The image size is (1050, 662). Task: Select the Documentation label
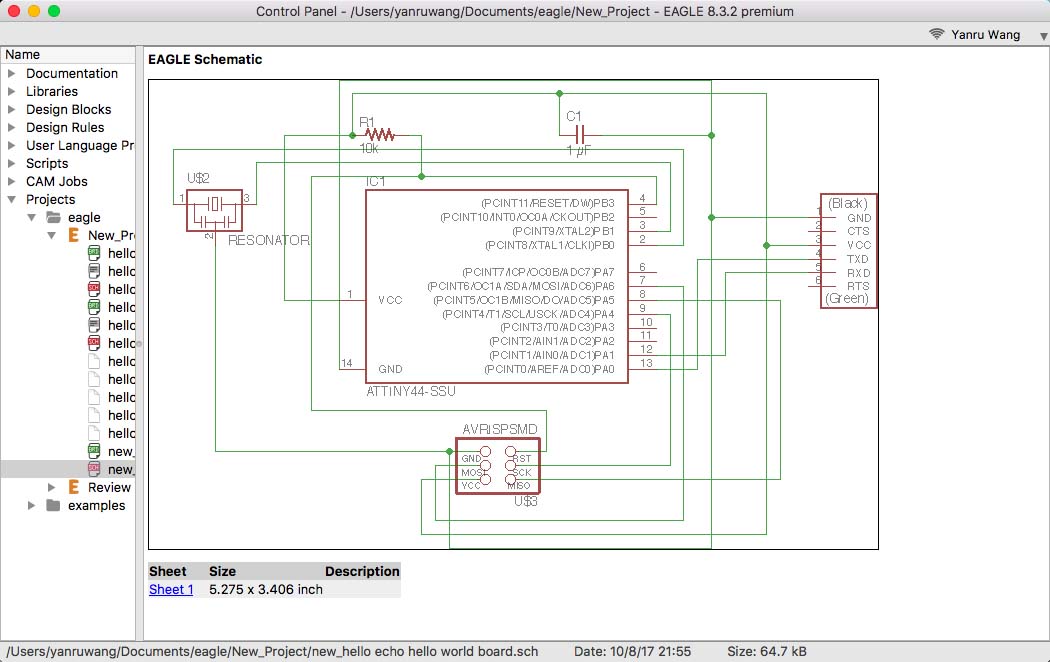point(72,74)
